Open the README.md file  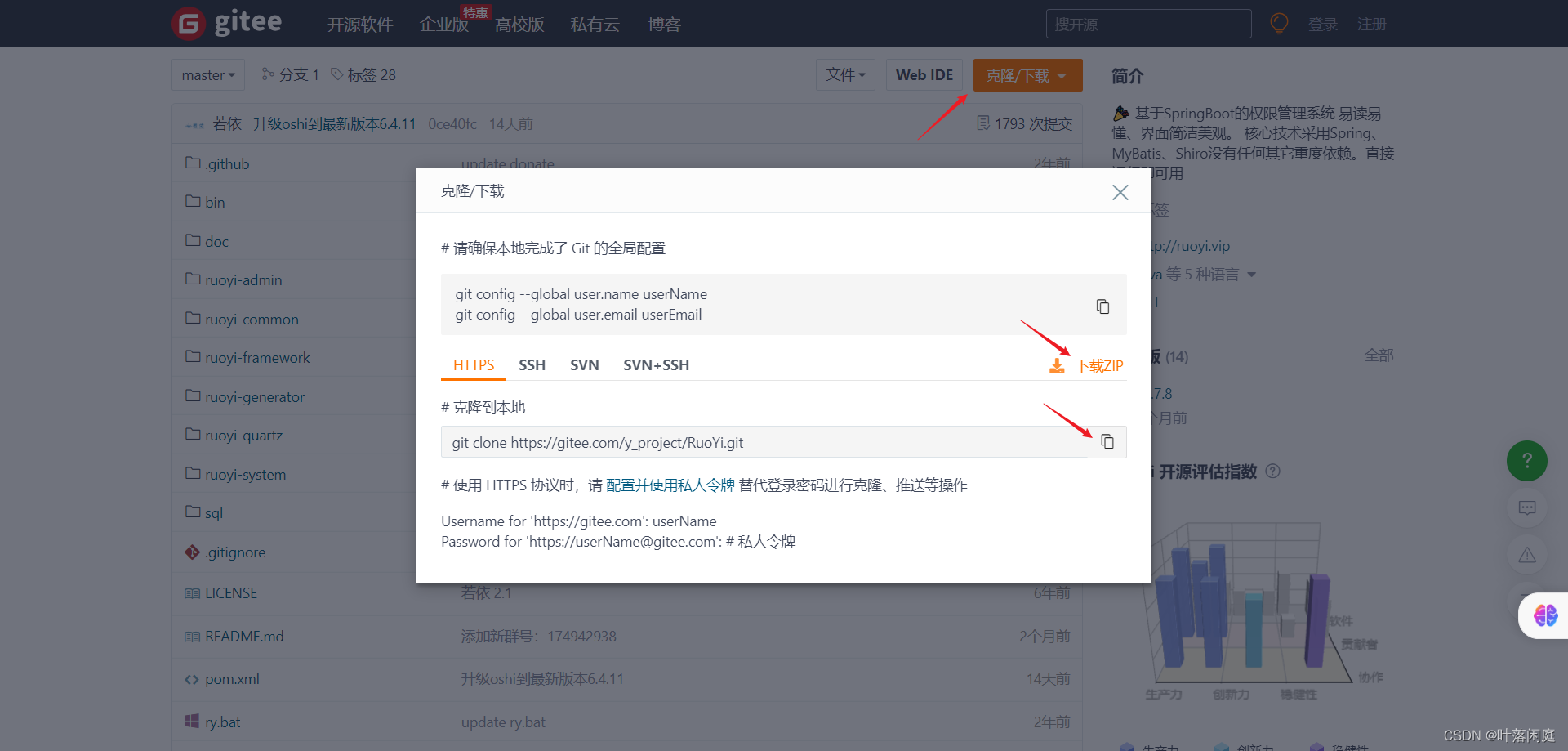tap(244, 637)
